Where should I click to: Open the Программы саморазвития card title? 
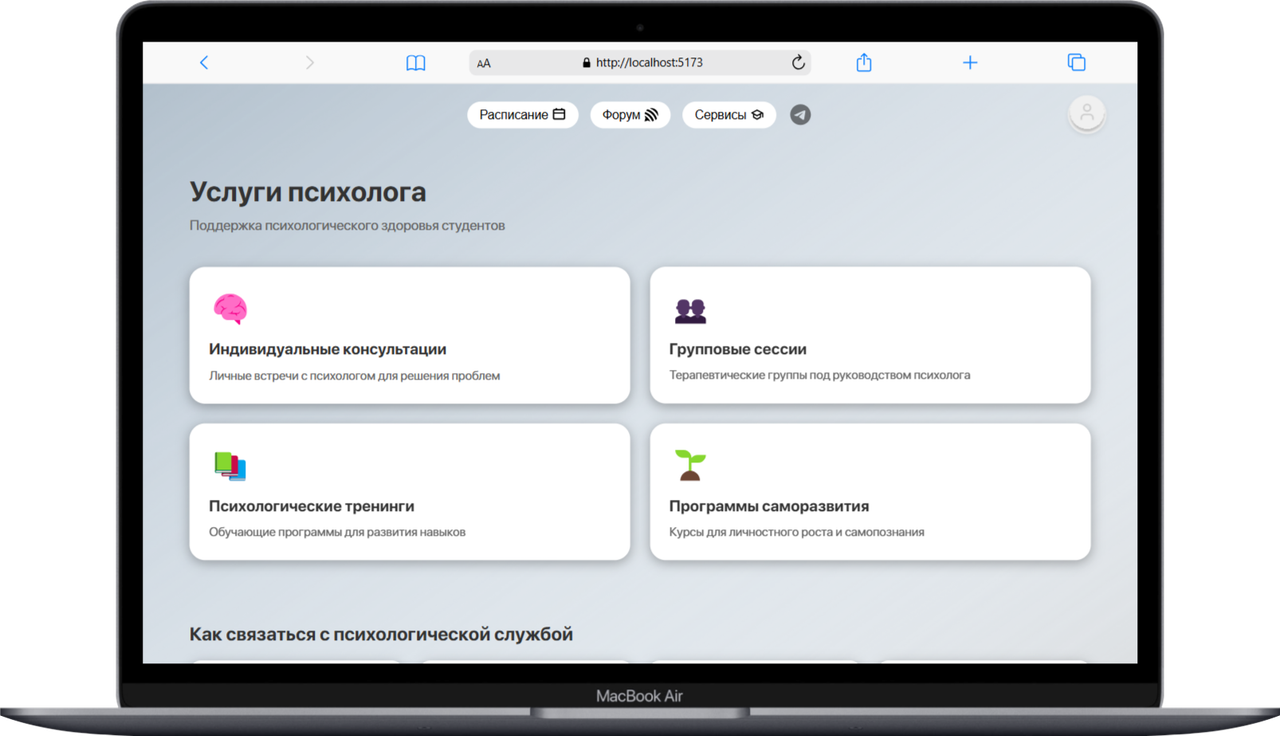pyautogui.click(x=769, y=506)
